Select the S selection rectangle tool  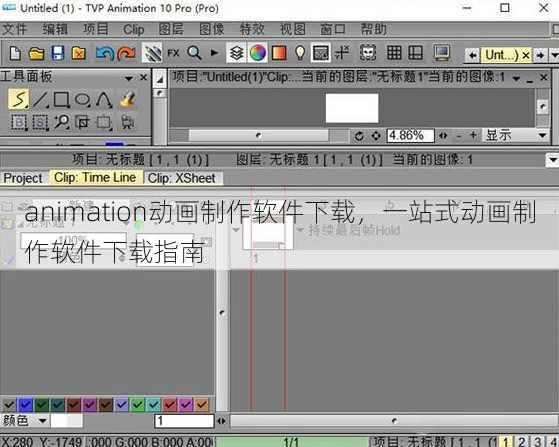click(40, 122)
